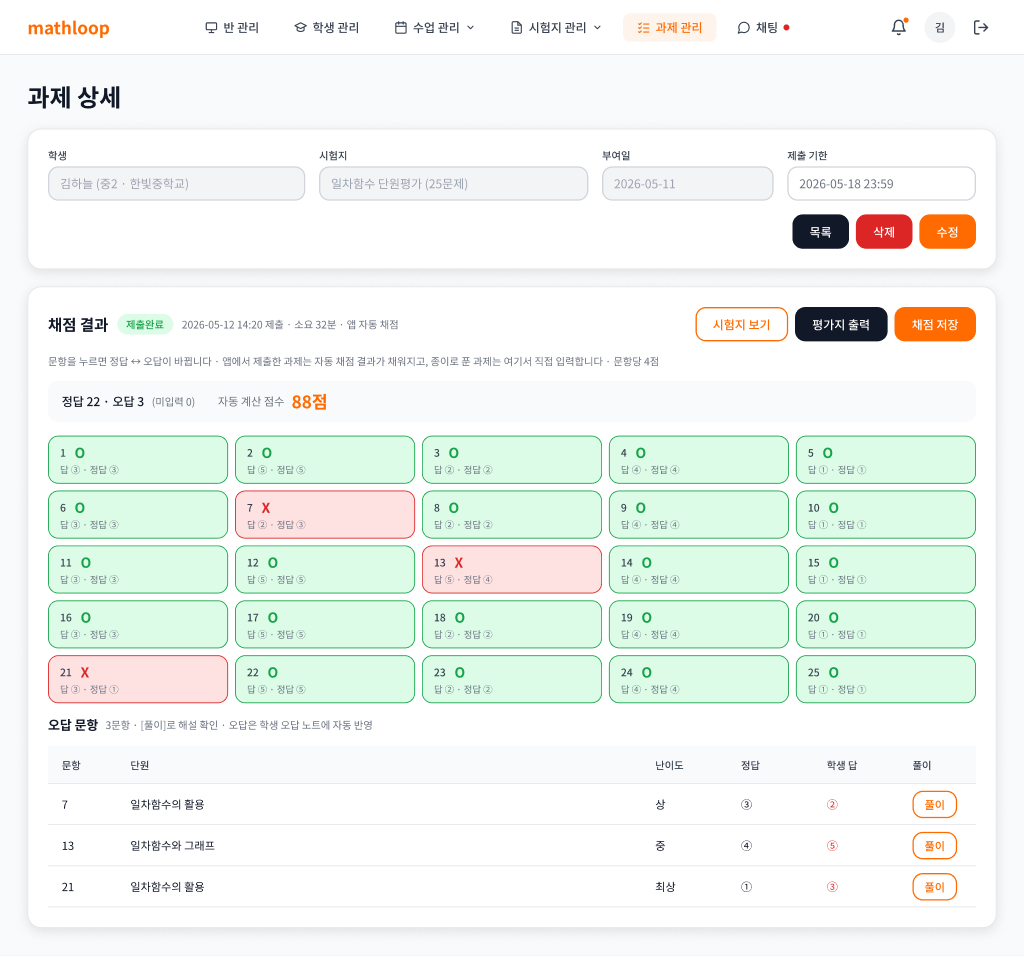The image size is (1024, 956).
Task: Click the 난이도 column header
Action: click(x=669, y=765)
